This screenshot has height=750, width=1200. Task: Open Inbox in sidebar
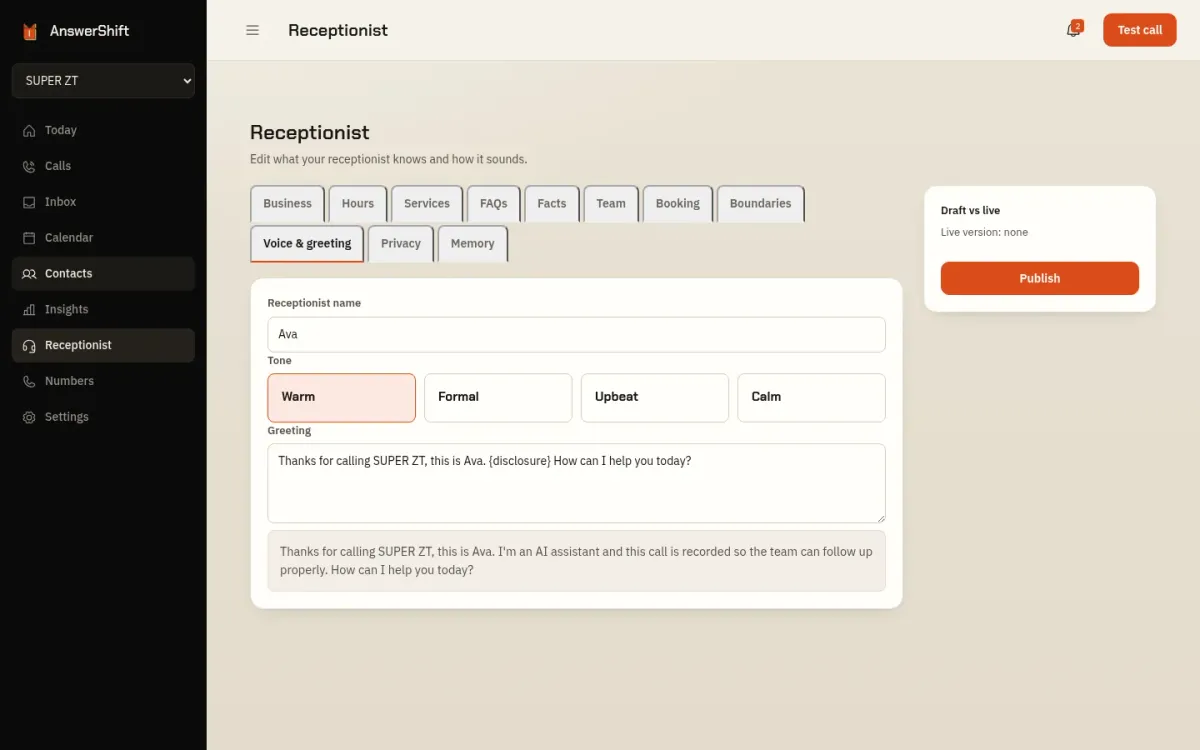click(x=103, y=202)
